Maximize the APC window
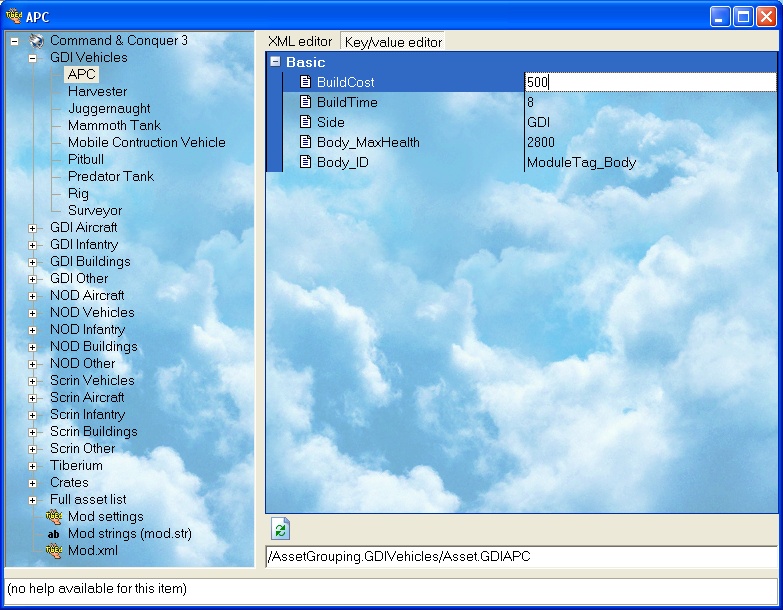783x610 pixels. point(743,16)
